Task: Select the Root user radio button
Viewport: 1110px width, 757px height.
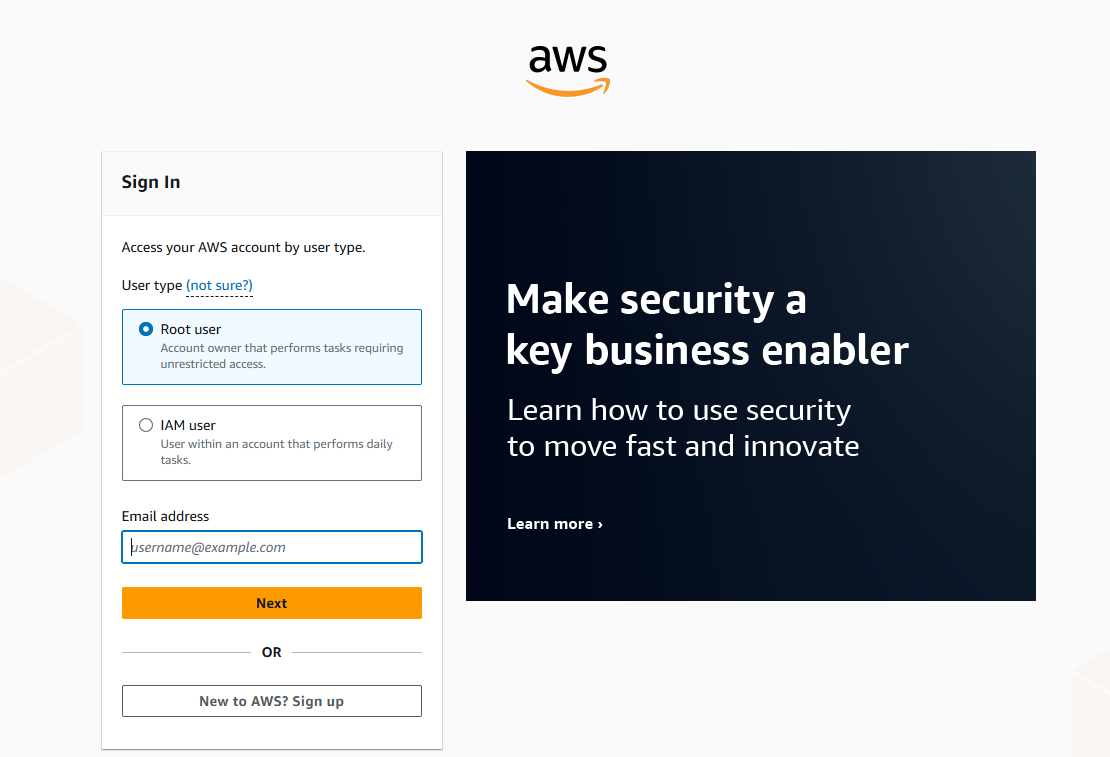Action: (x=146, y=329)
